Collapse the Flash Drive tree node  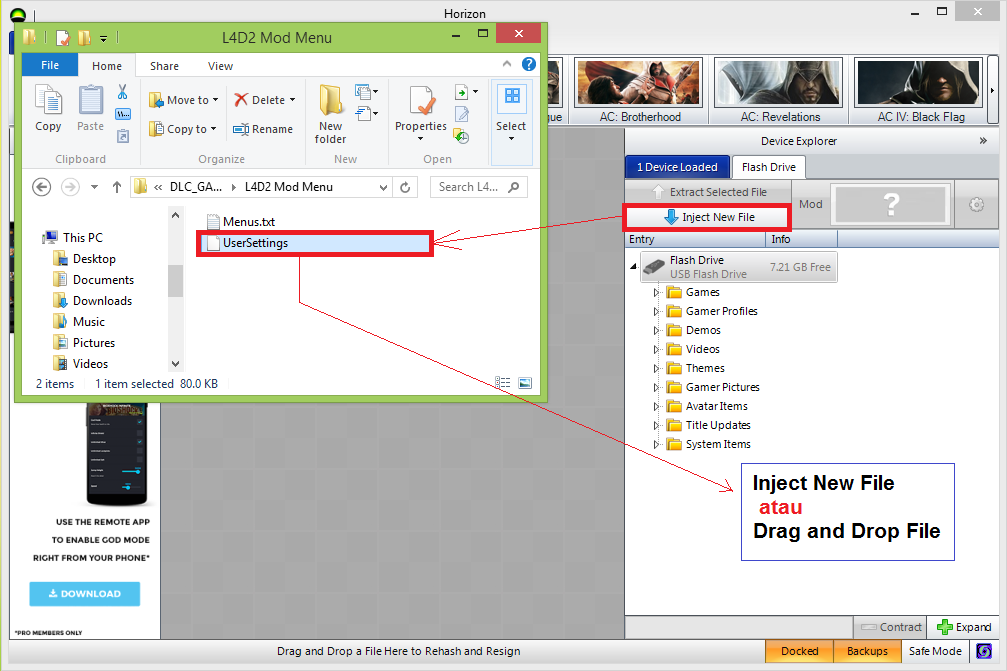(633, 266)
